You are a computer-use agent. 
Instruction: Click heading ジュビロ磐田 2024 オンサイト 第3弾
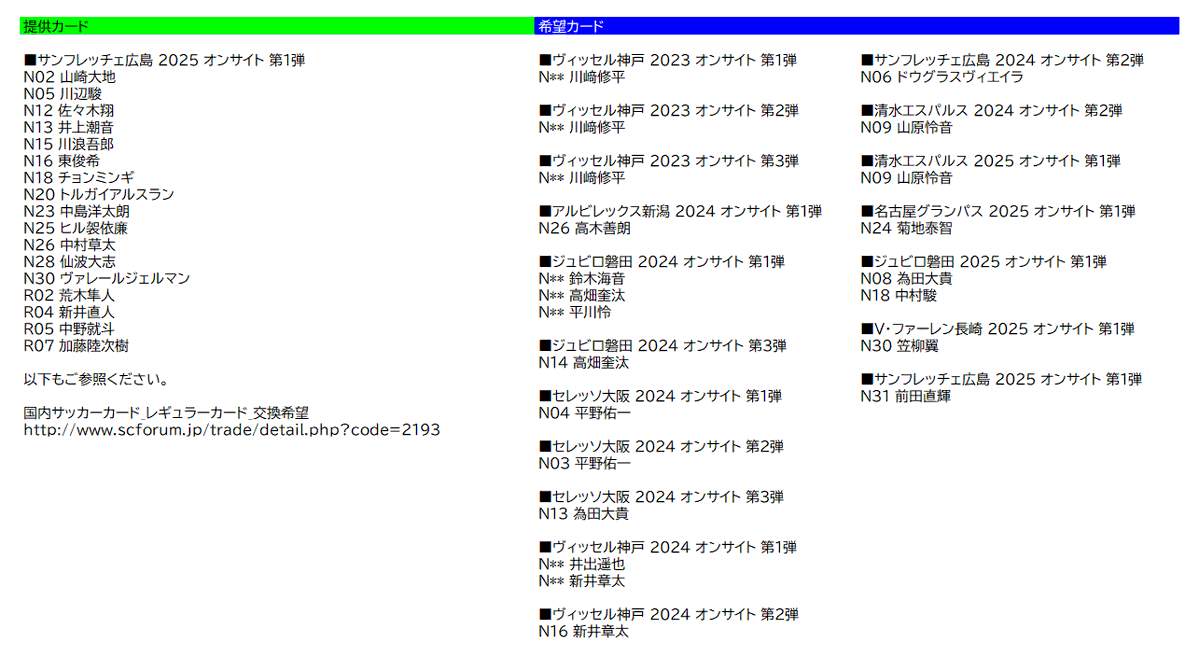(662, 346)
